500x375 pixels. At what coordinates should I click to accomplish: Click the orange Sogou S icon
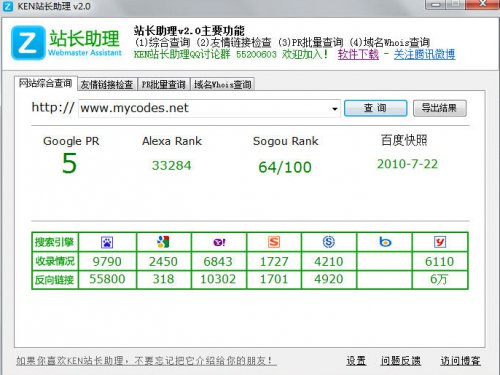coord(274,242)
